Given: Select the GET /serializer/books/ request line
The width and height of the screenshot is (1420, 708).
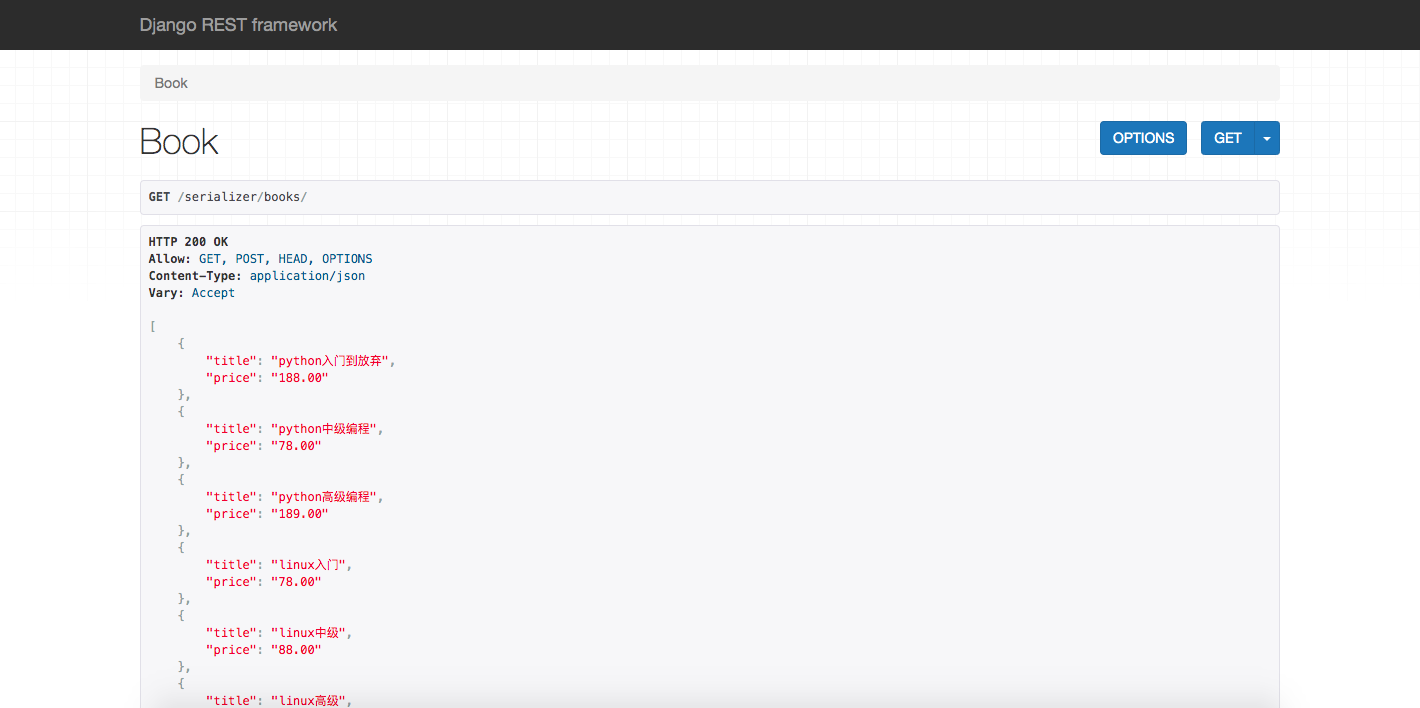Looking at the screenshot, I should pos(228,197).
